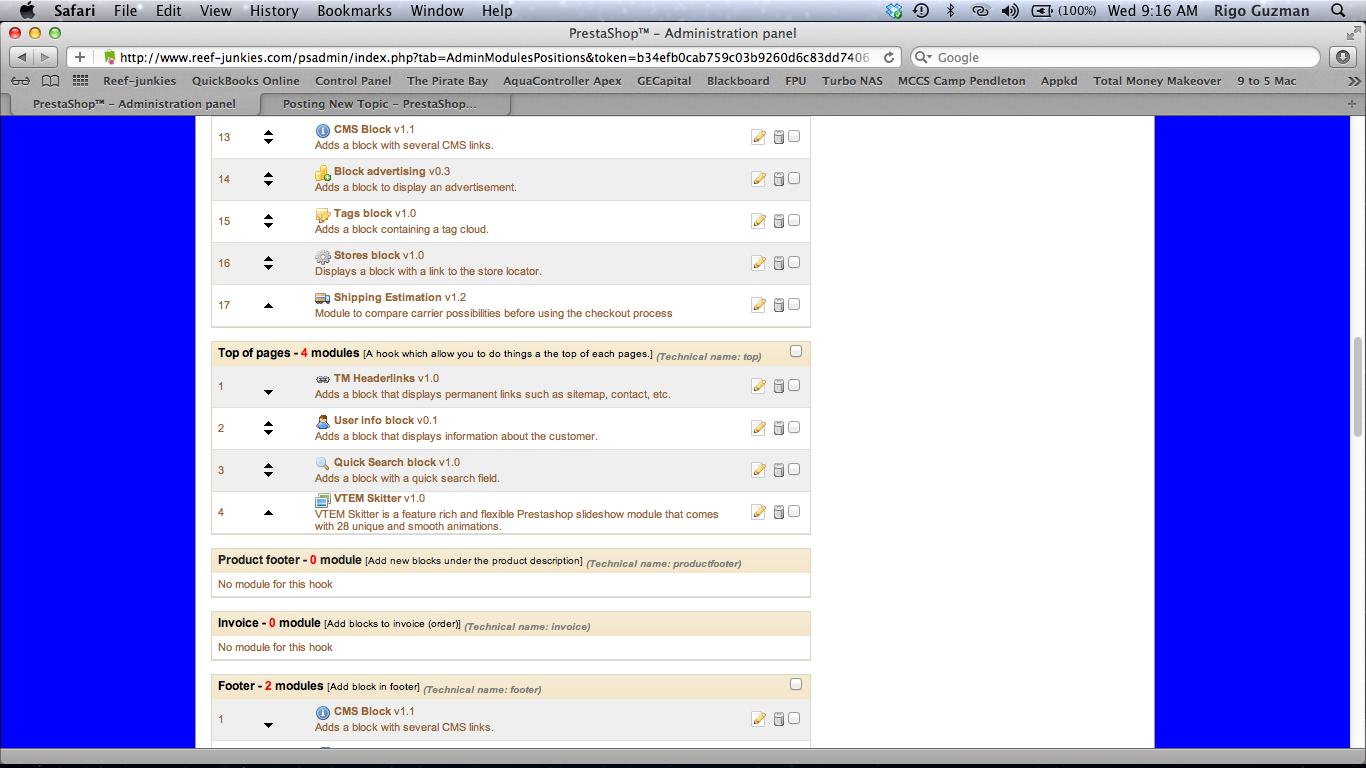Viewport: 1366px width, 768px height.
Task: Select PrestaShop Administration panel tab
Action: click(134, 104)
